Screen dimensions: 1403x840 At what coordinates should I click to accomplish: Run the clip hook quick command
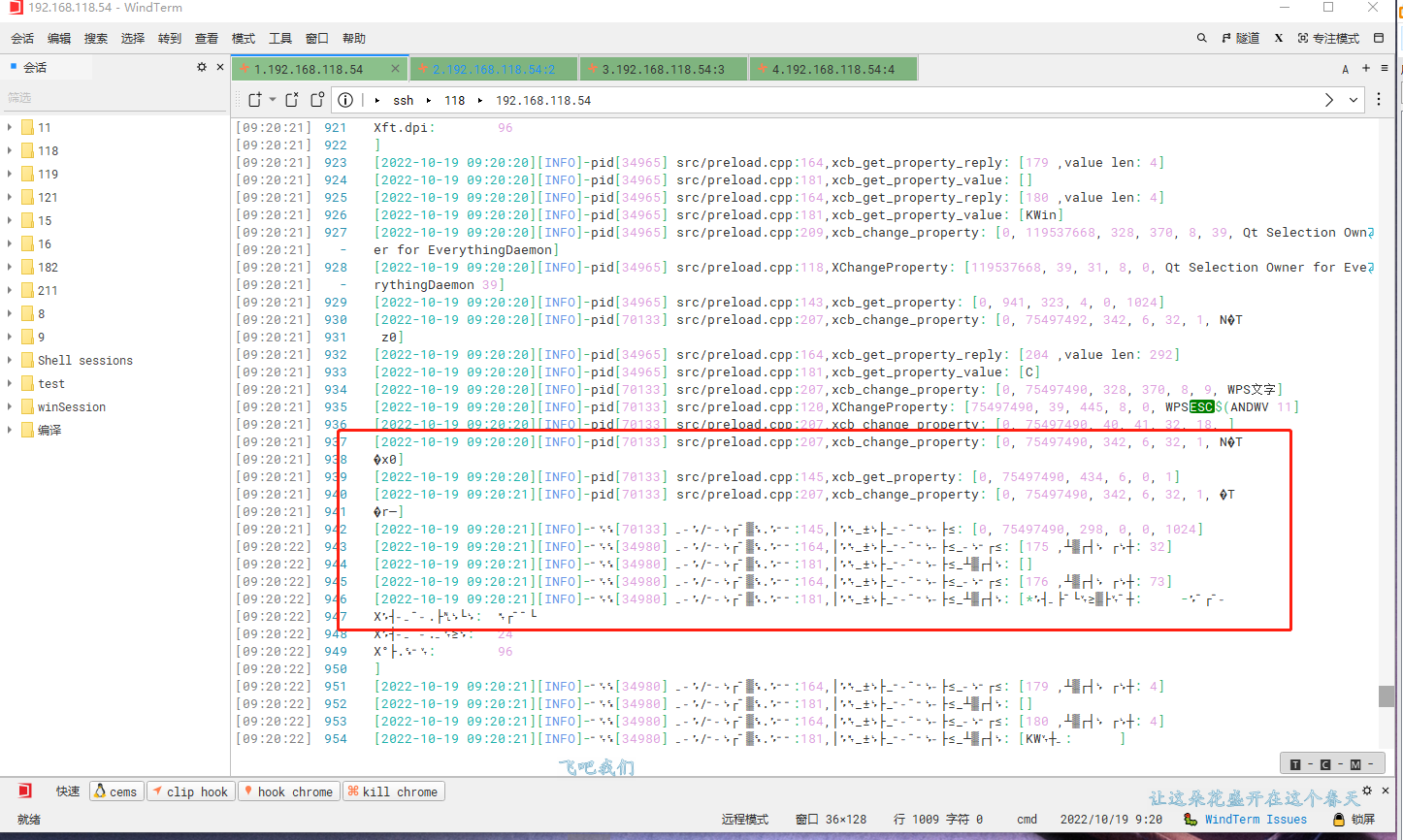tap(189, 792)
